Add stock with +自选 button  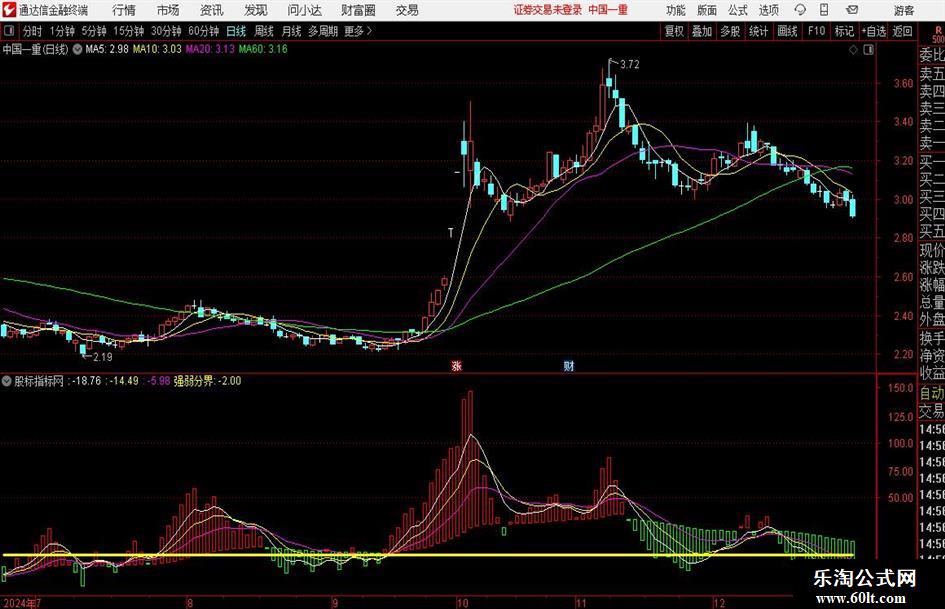pyautogui.click(x=874, y=31)
